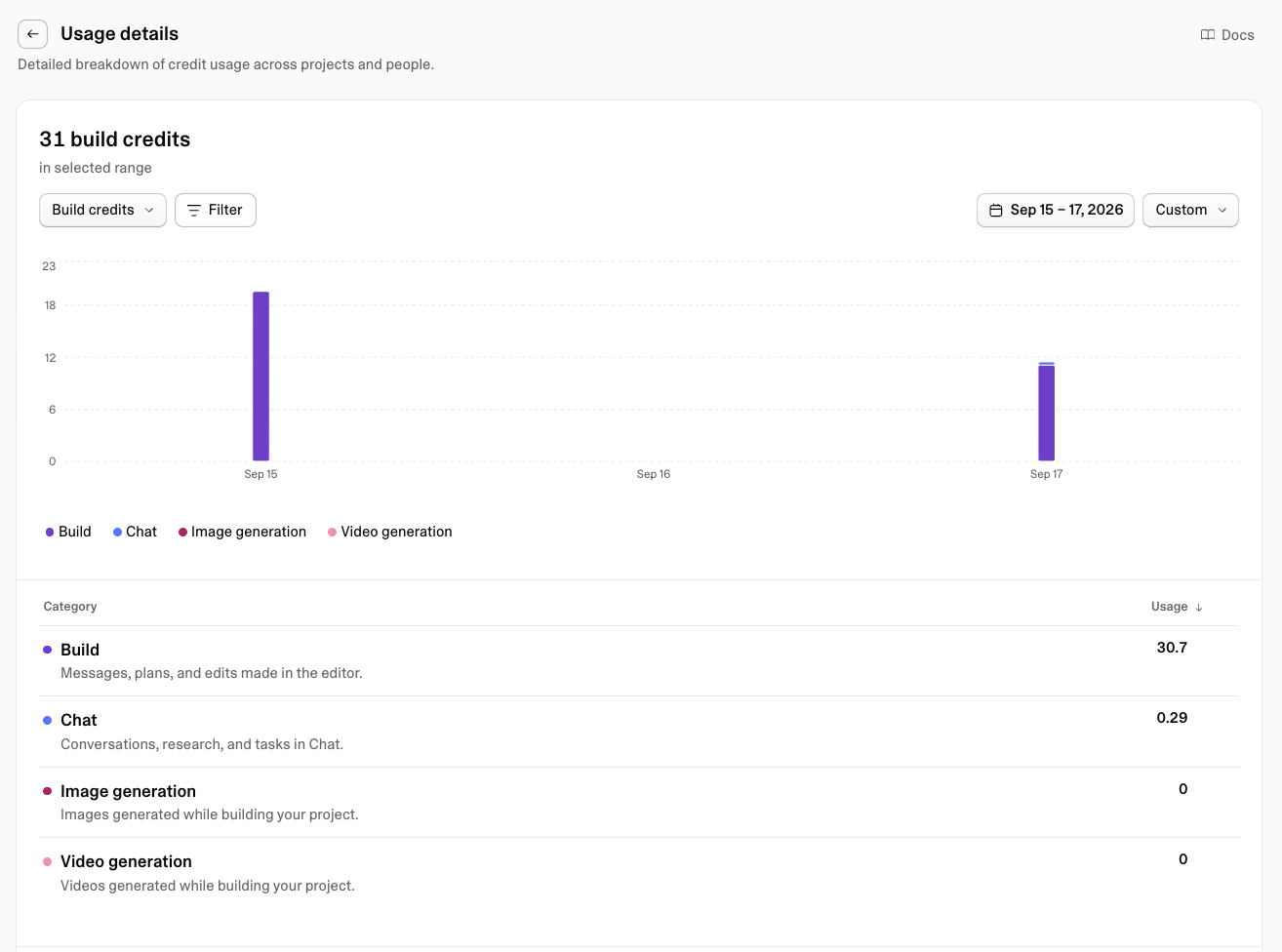This screenshot has width=1282, height=952.
Task: Toggle Image generation in chart legend
Action: click(242, 532)
